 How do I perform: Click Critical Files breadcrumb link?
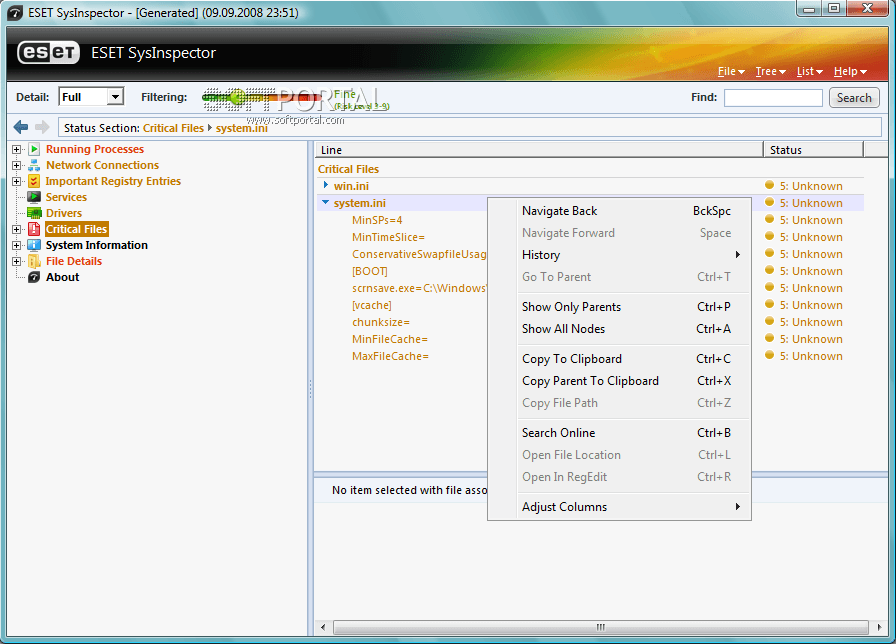(173, 128)
